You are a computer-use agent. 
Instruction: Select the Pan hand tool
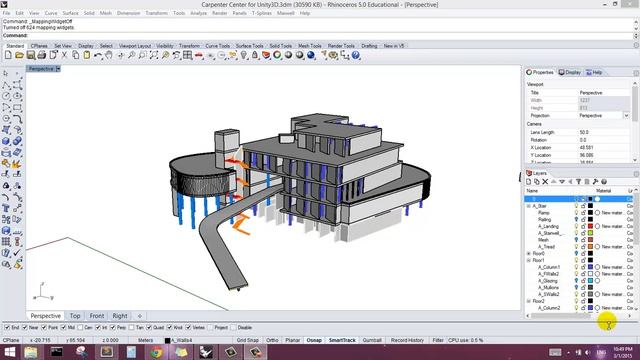pos(109,55)
